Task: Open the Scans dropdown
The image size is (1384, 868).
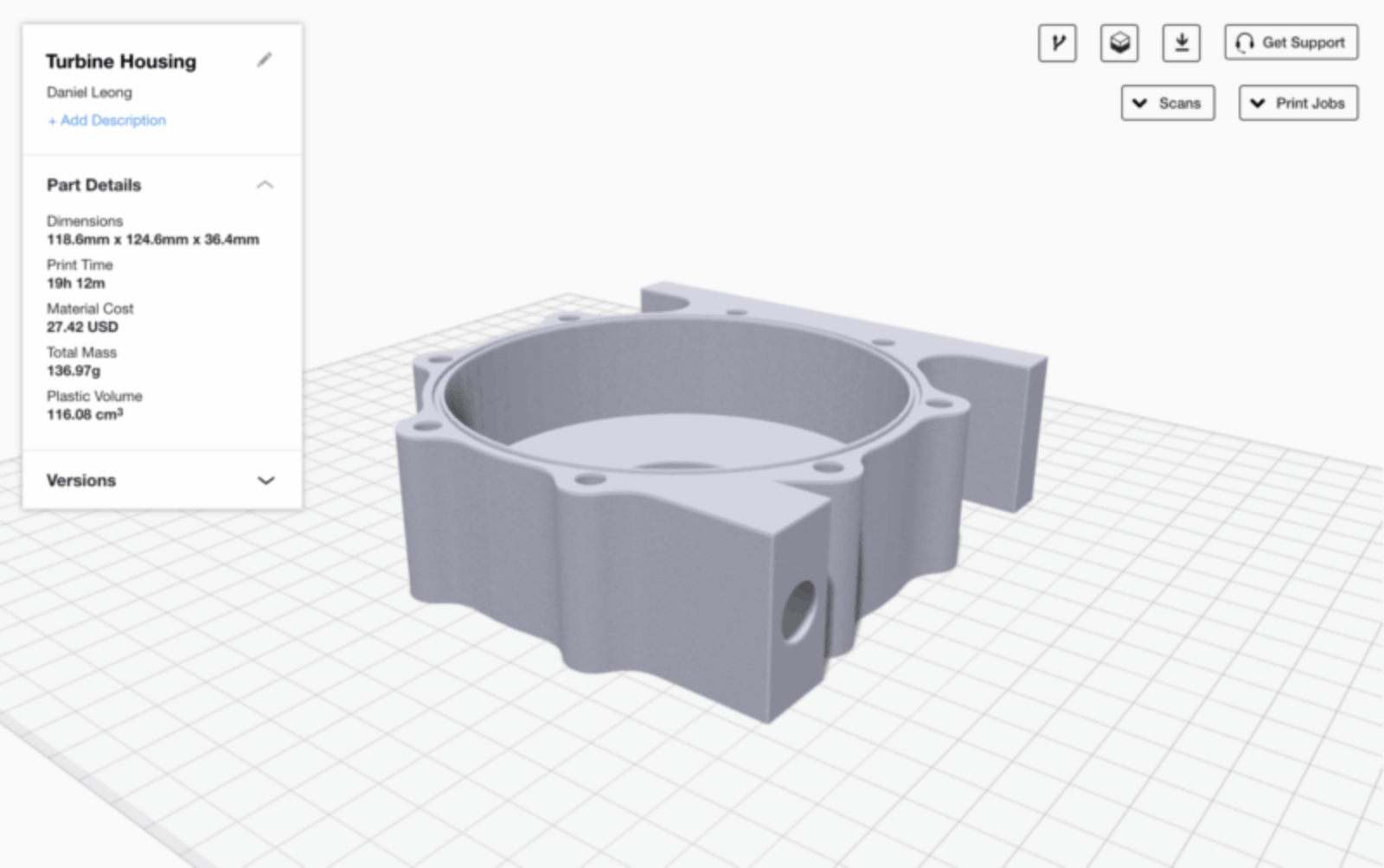Action: 1168,103
